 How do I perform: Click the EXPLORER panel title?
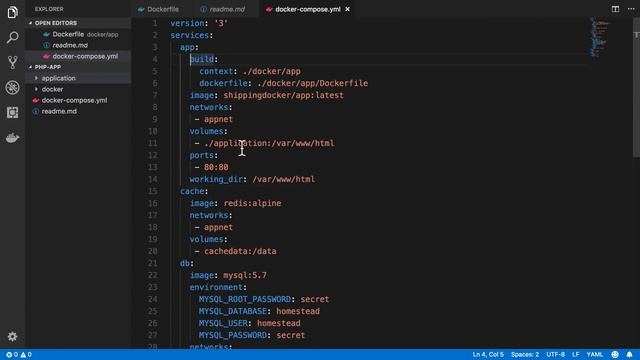click(49, 9)
